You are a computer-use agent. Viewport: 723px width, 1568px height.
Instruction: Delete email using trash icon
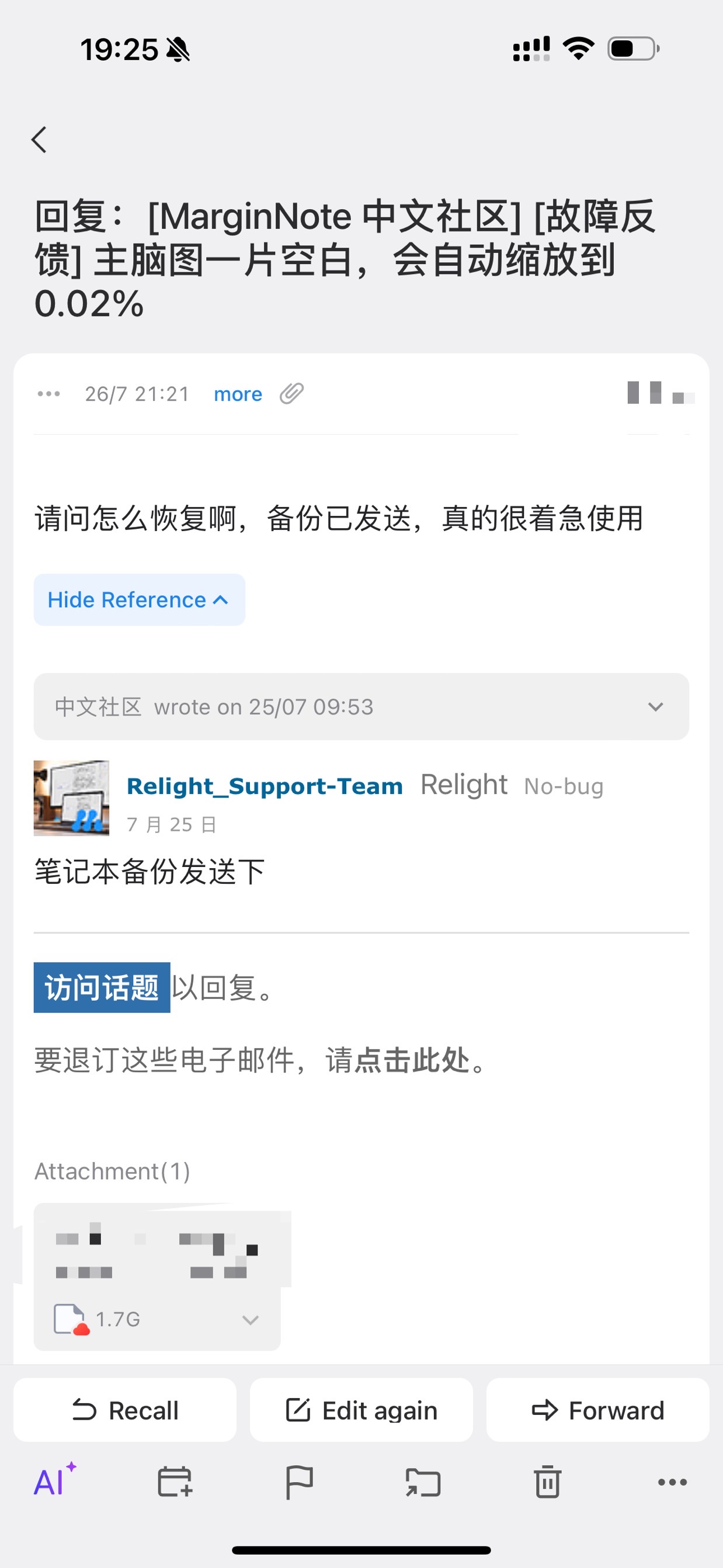548,1482
